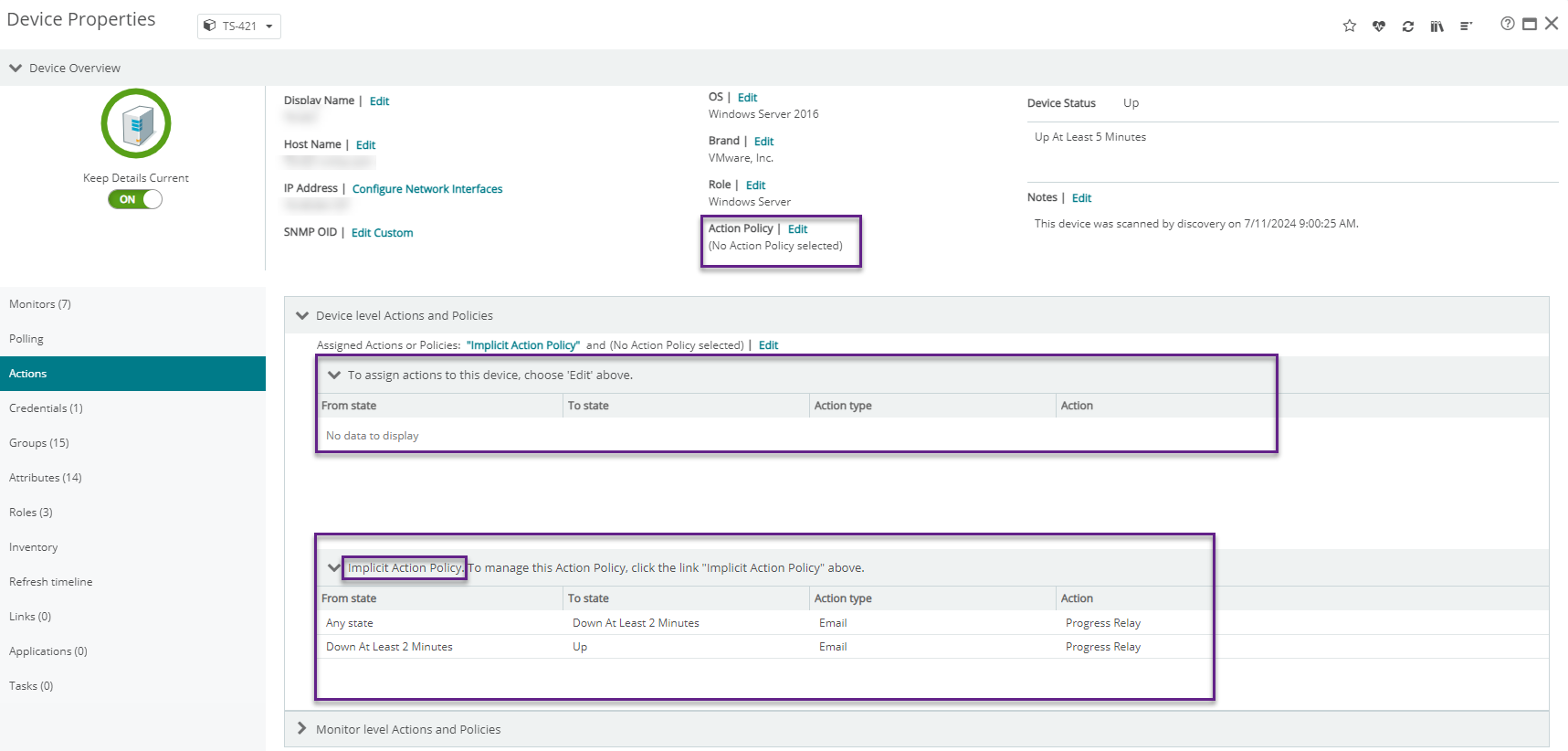1568x751 pixels.
Task: Open the list options menu icon
Action: click(x=1466, y=26)
